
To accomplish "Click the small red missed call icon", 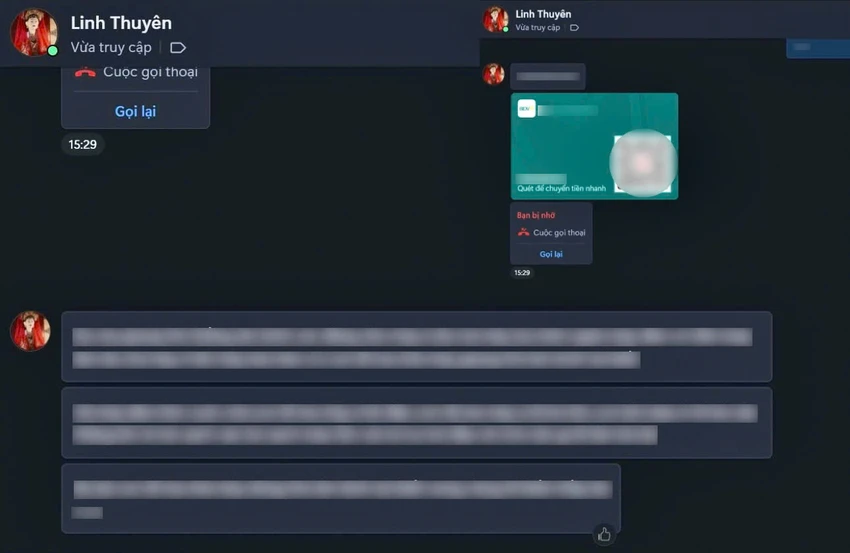I will (523, 233).
